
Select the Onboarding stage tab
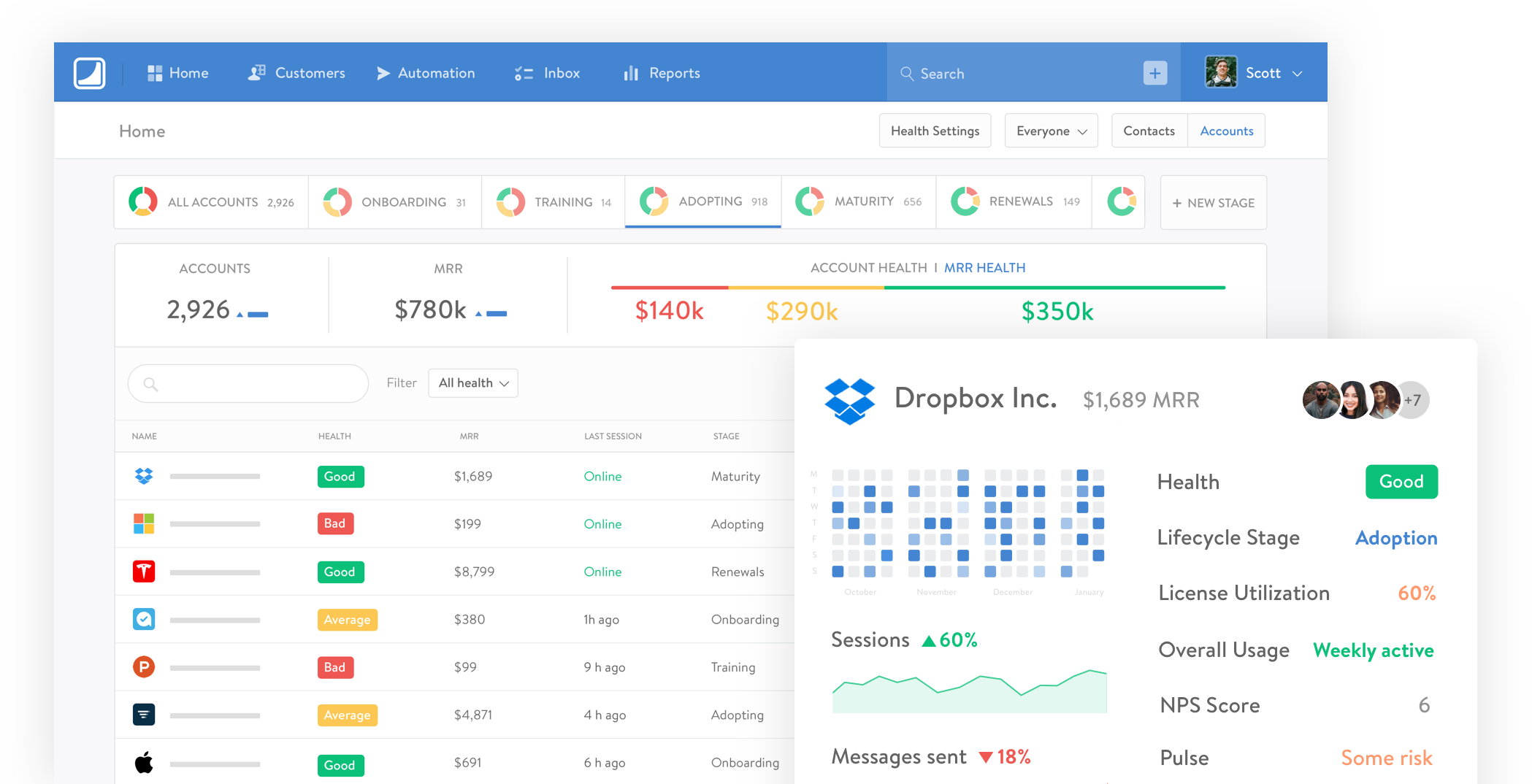[395, 202]
